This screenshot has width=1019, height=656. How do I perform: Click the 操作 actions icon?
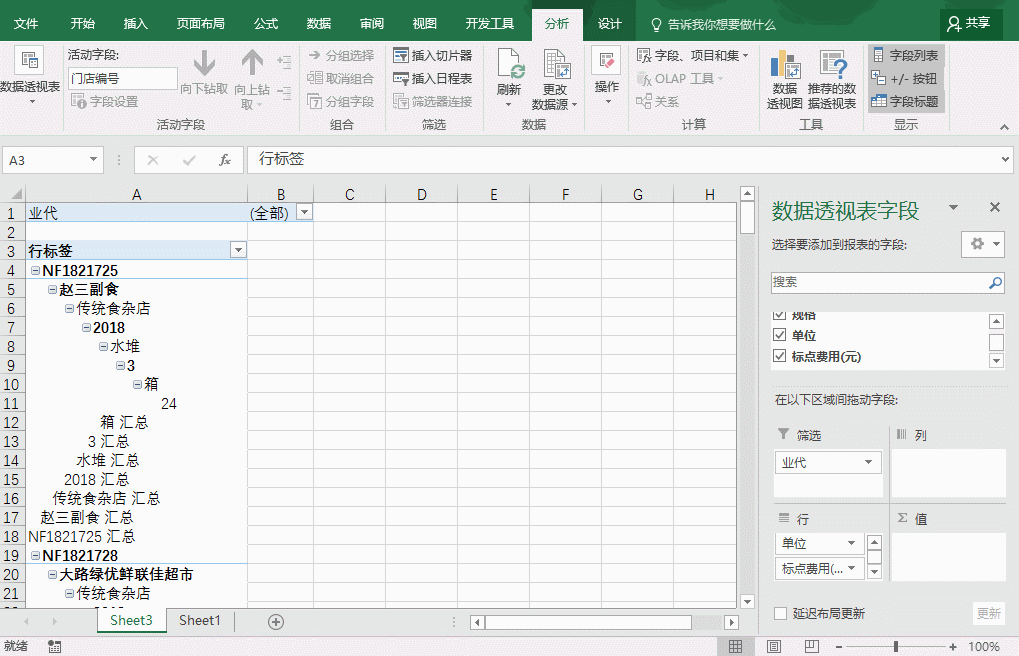click(606, 62)
